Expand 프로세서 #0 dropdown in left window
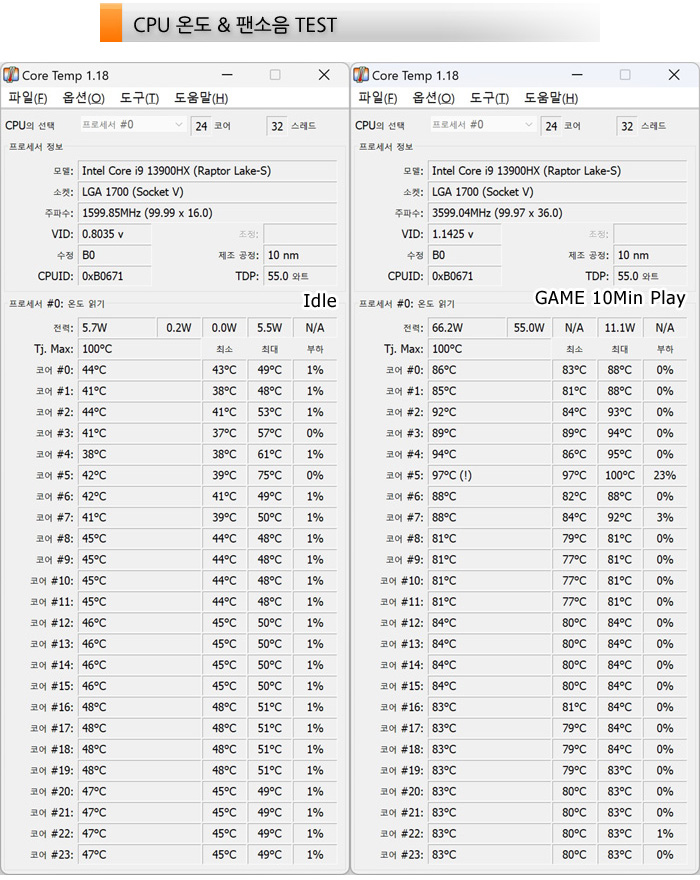This screenshot has width=700, height=880. coord(179,125)
